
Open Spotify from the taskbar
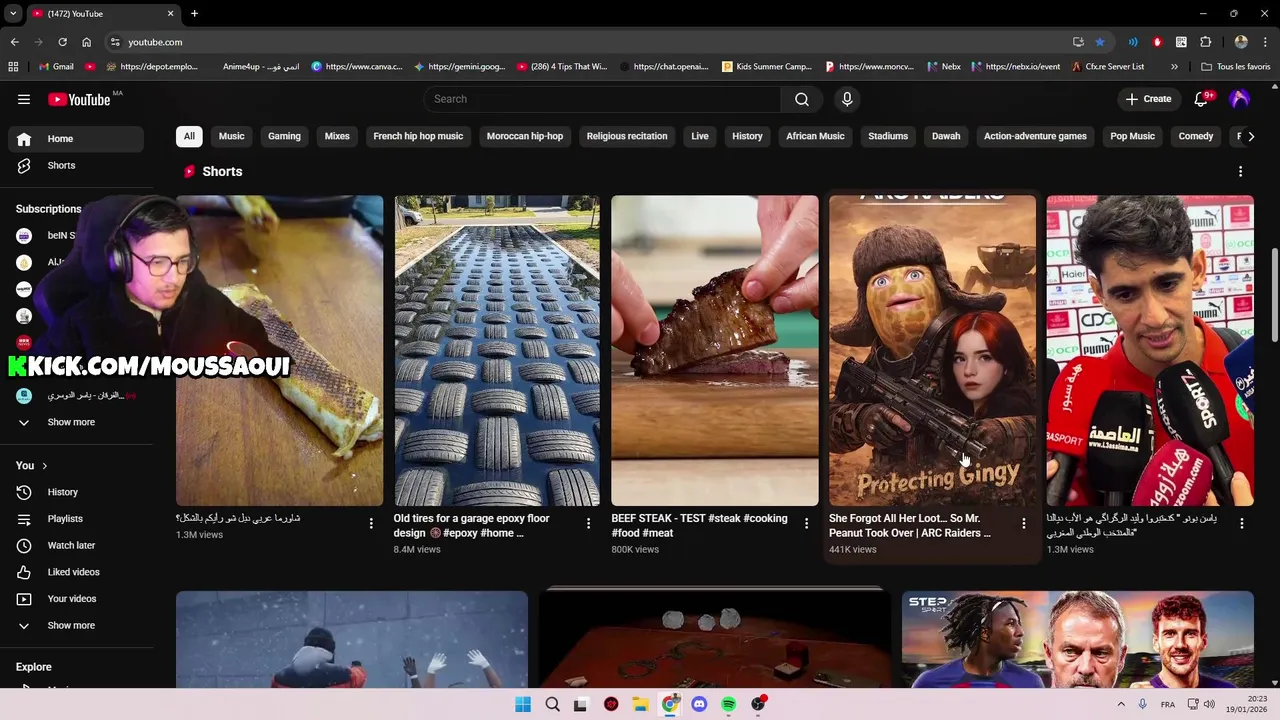pos(728,704)
